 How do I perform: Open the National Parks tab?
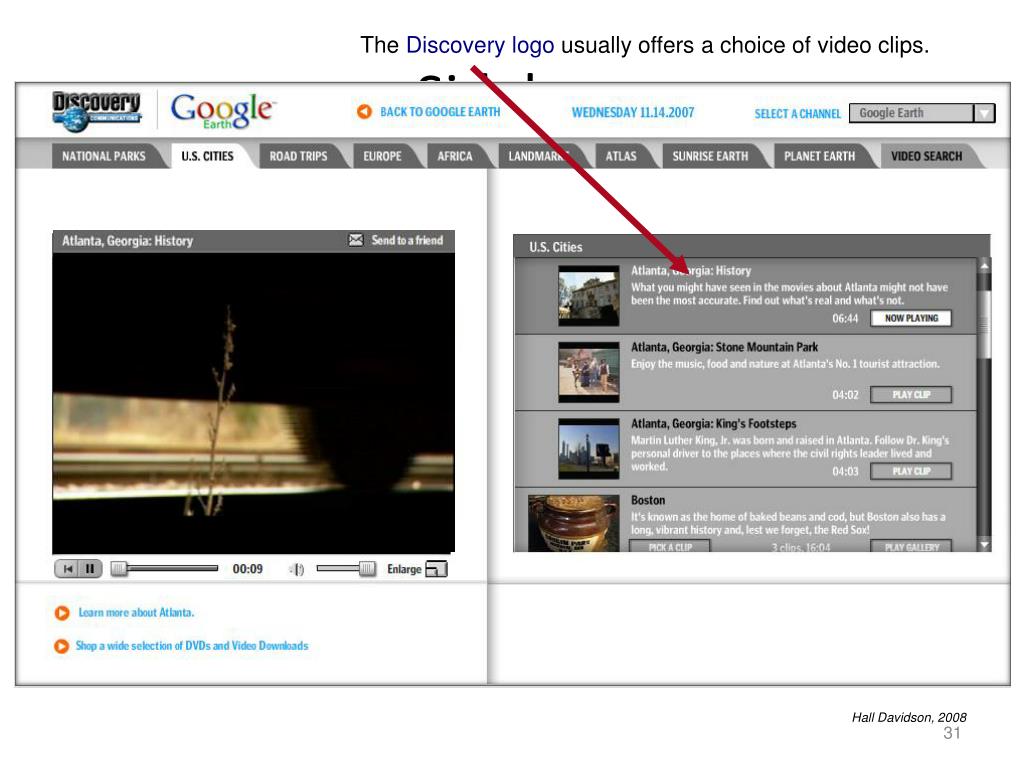[104, 156]
